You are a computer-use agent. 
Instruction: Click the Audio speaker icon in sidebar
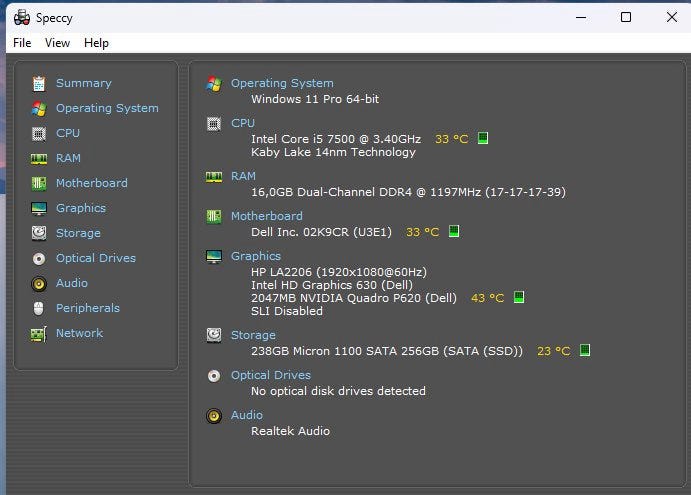click(x=39, y=284)
